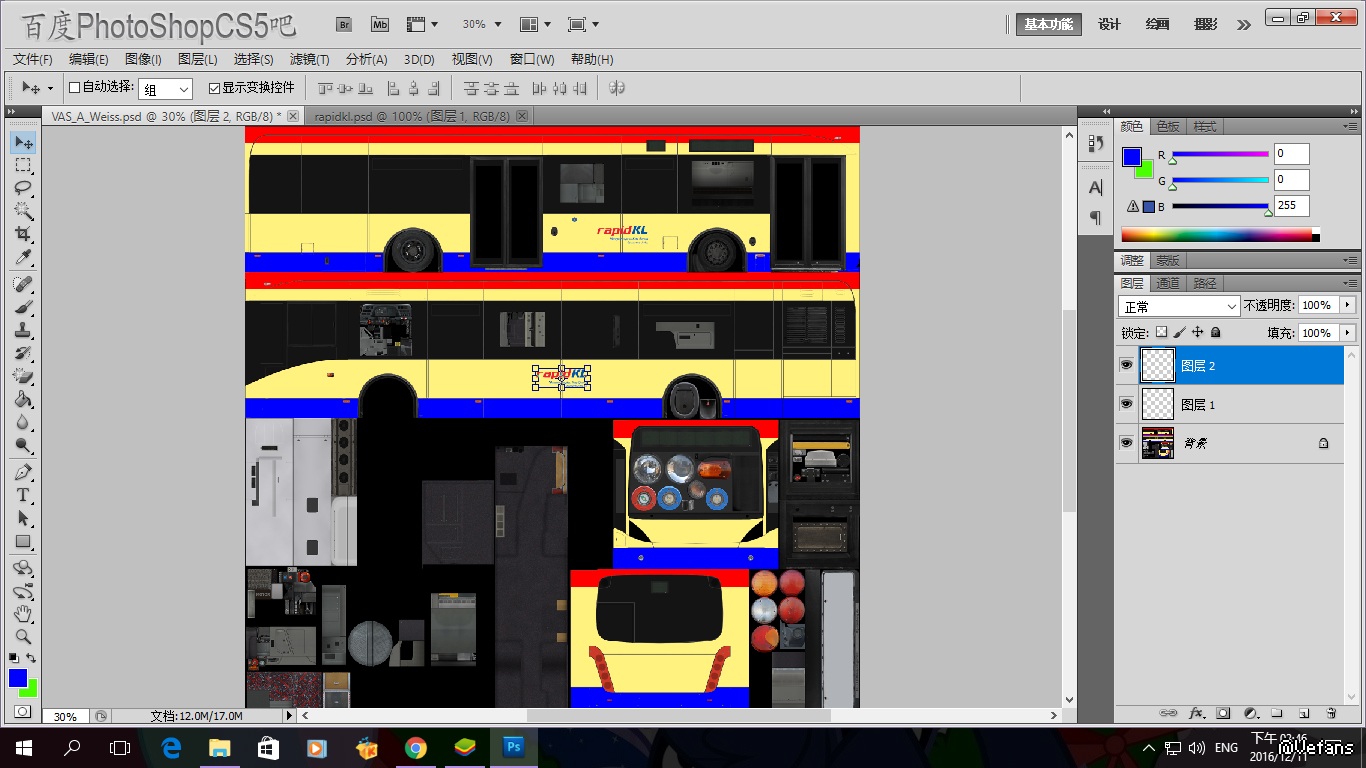Switch to the rapidkl.psd document tab
1366x768 pixels.
tap(411, 117)
